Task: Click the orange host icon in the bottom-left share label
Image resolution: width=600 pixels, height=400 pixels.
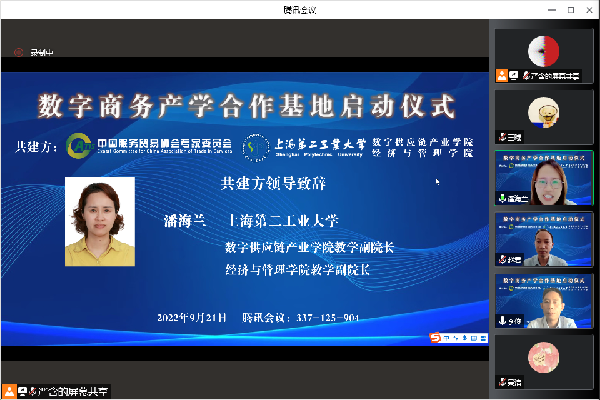Action: (9, 392)
